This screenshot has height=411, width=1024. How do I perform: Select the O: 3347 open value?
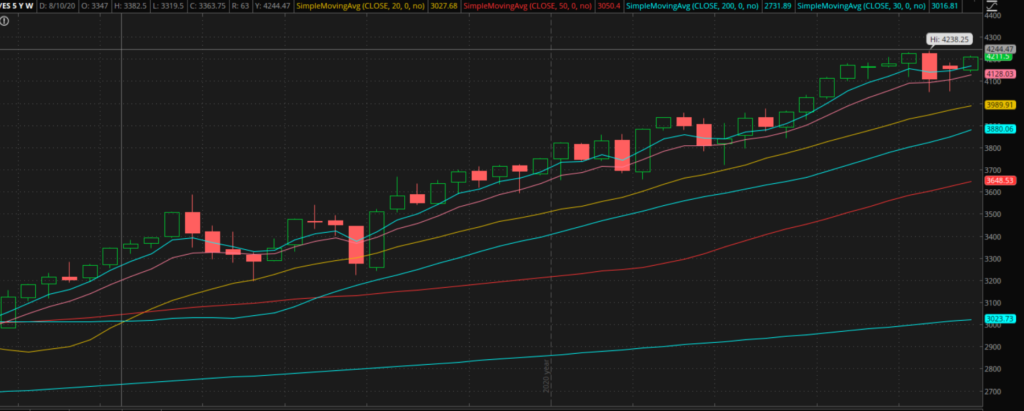coord(95,6)
